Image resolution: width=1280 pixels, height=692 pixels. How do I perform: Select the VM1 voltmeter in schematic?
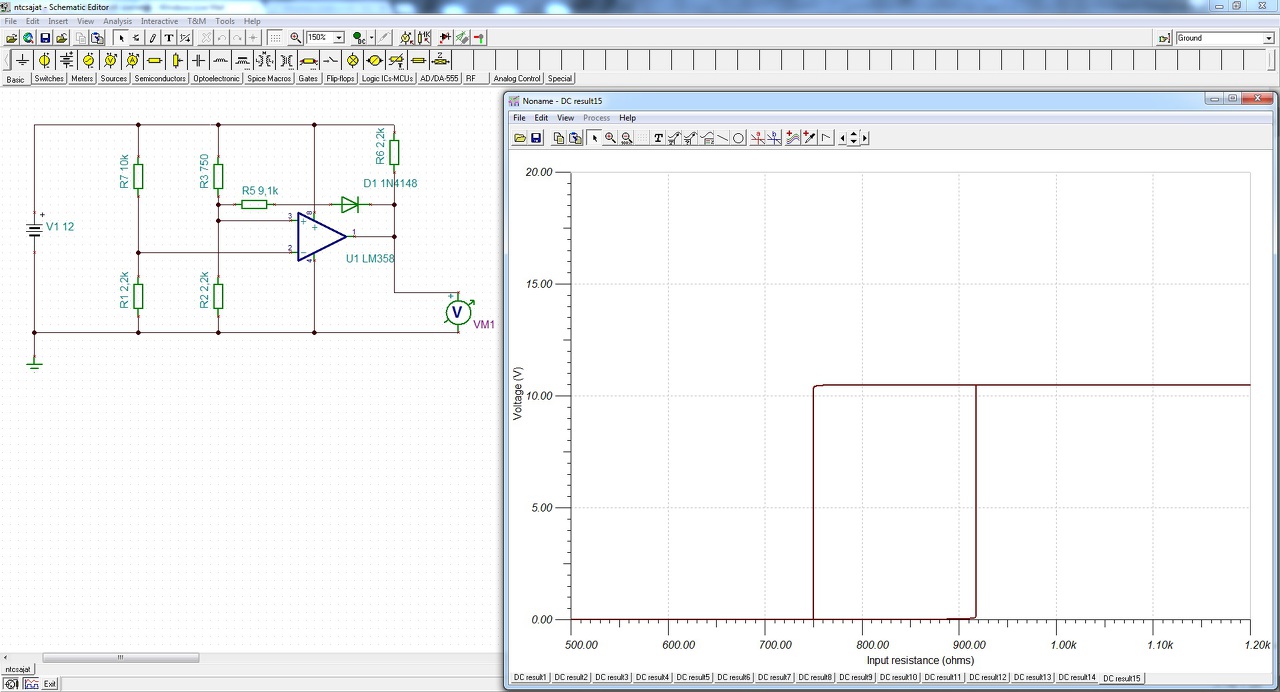[x=457, y=312]
